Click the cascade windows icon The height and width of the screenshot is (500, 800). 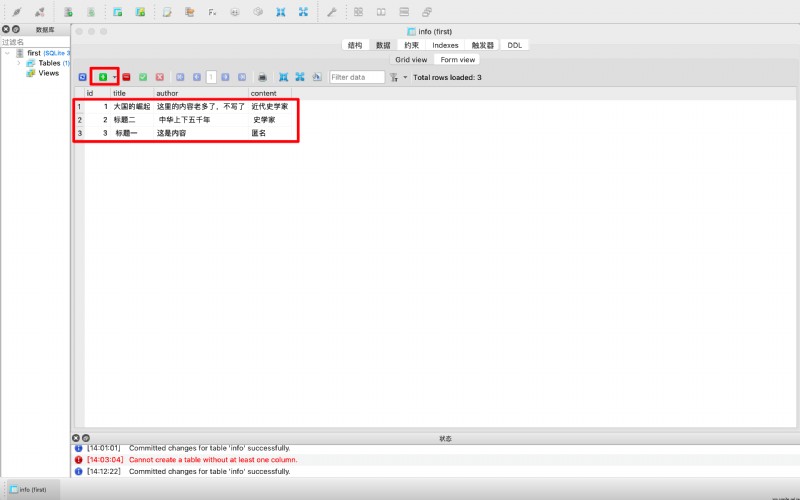pos(427,12)
